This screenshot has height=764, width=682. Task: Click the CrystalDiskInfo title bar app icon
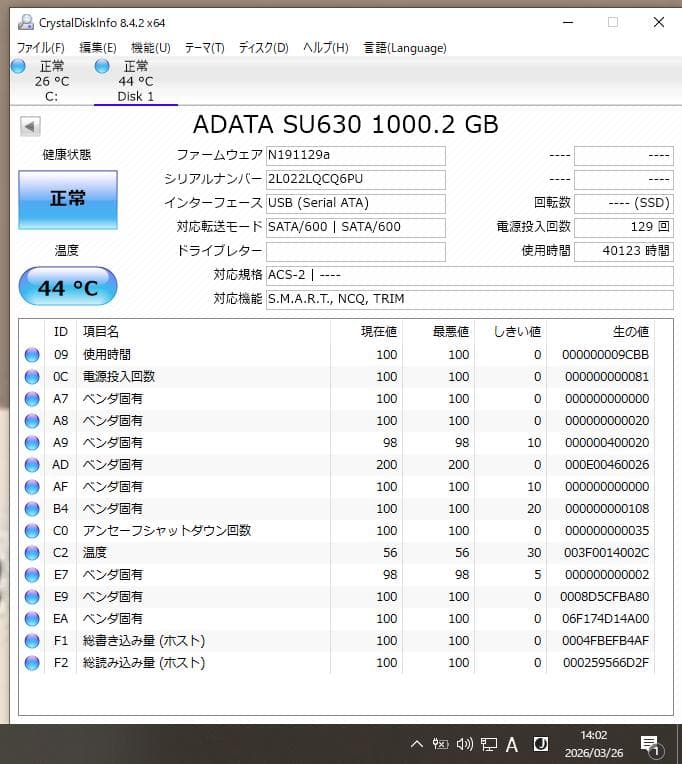click(25, 22)
